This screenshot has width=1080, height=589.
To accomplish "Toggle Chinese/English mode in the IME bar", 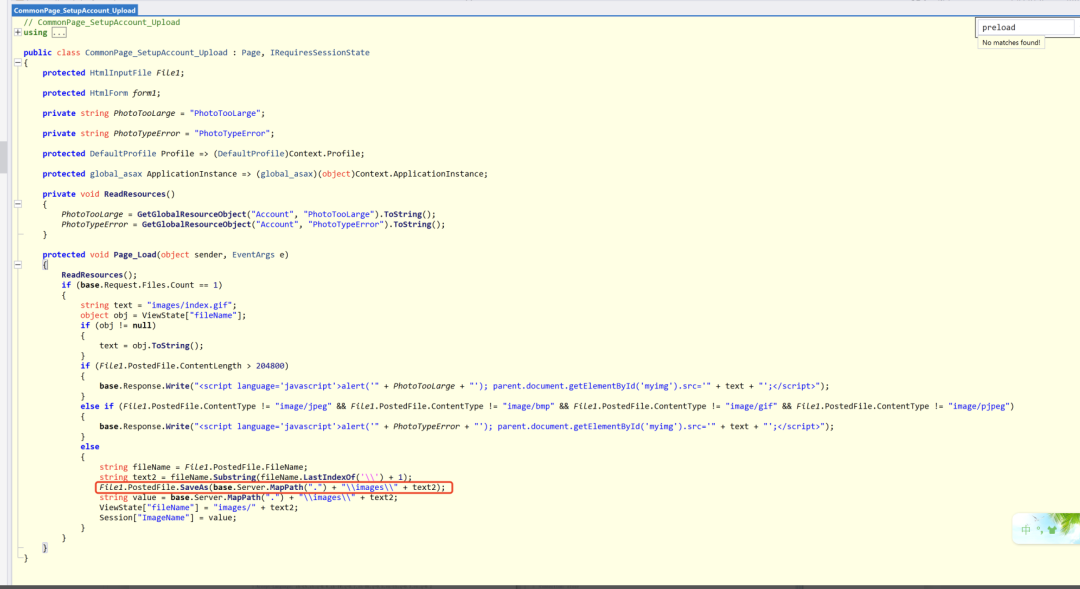I will point(1026,529).
